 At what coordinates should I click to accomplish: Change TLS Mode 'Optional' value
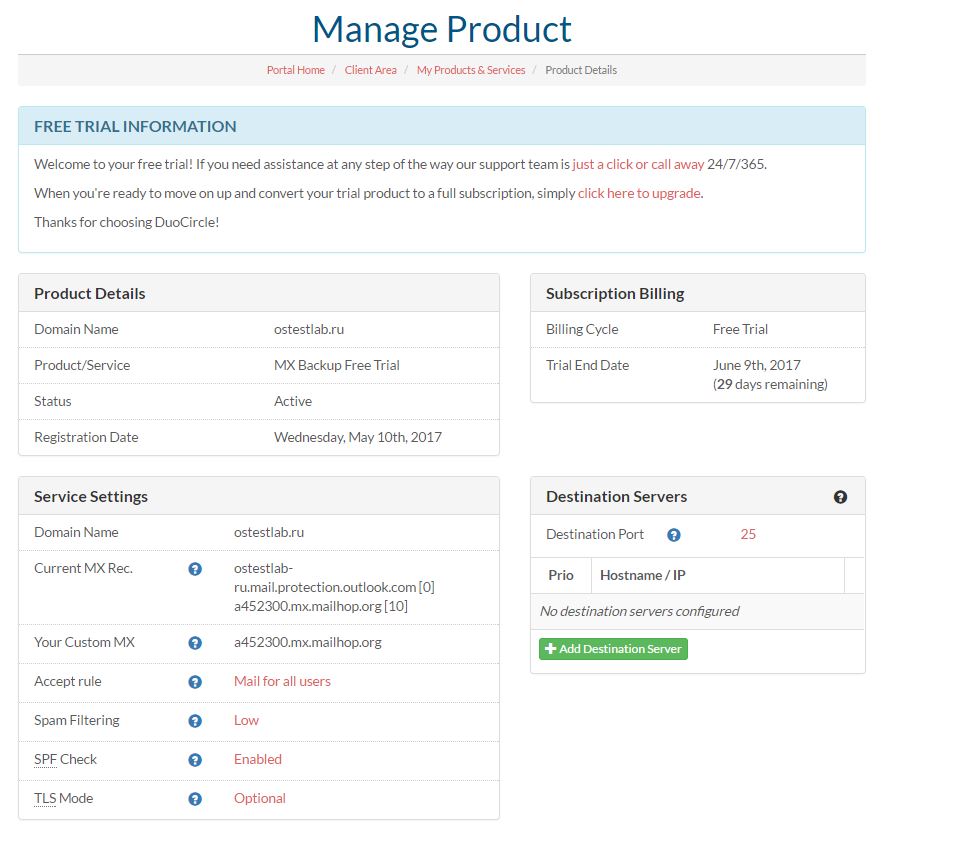[x=260, y=798]
